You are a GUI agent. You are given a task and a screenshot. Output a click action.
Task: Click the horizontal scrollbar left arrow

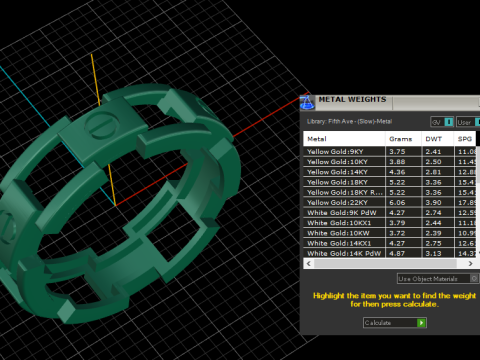pyautogui.click(x=309, y=264)
